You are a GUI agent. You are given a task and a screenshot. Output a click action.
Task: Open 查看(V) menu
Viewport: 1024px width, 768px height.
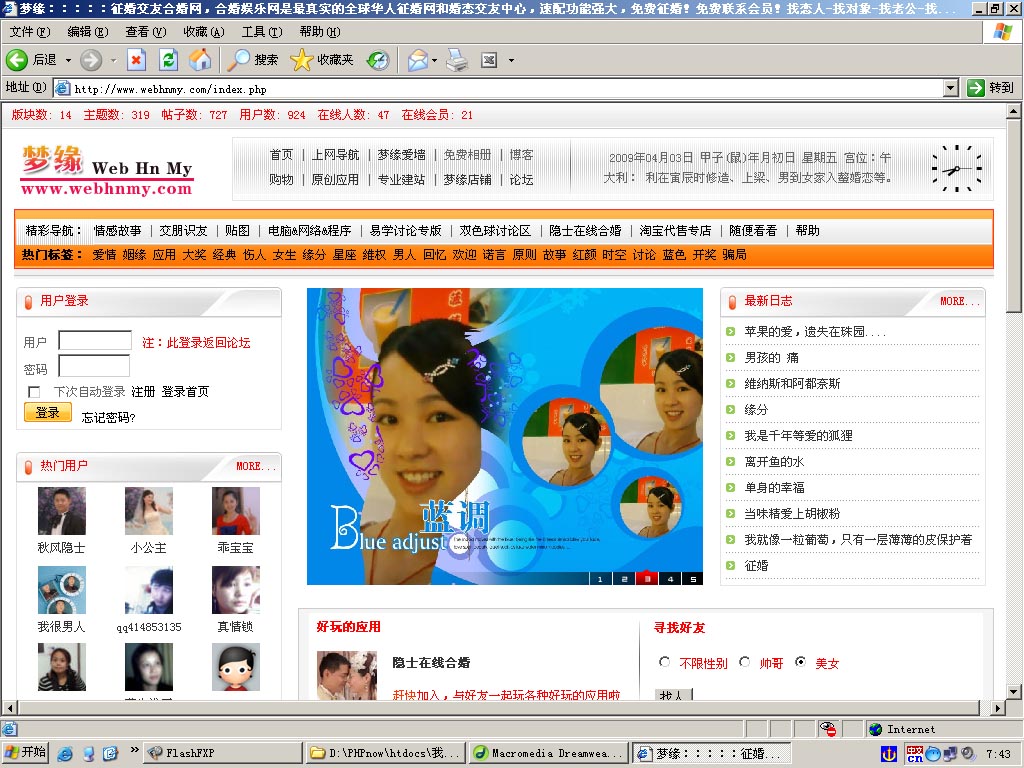pos(146,31)
